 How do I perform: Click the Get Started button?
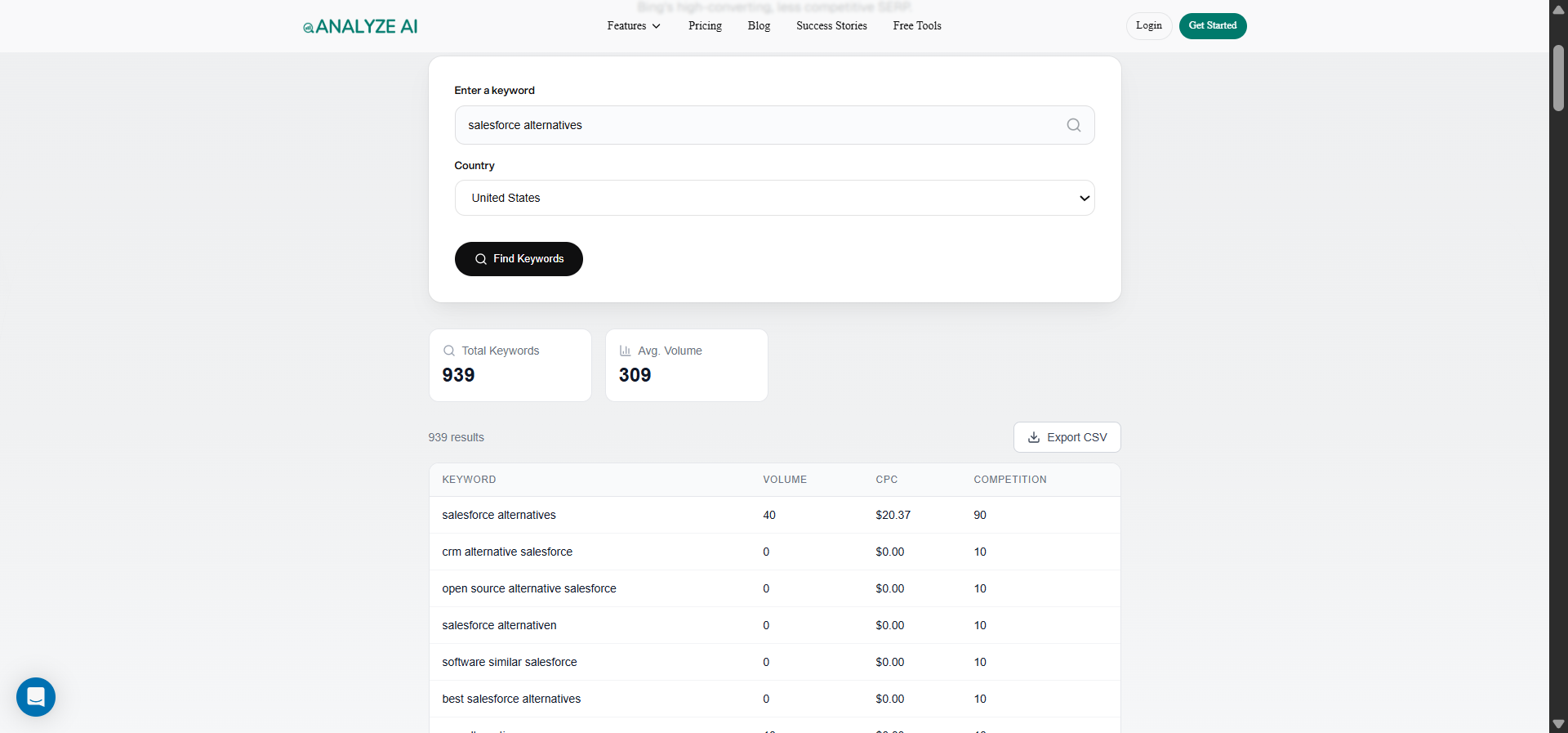coord(1213,26)
